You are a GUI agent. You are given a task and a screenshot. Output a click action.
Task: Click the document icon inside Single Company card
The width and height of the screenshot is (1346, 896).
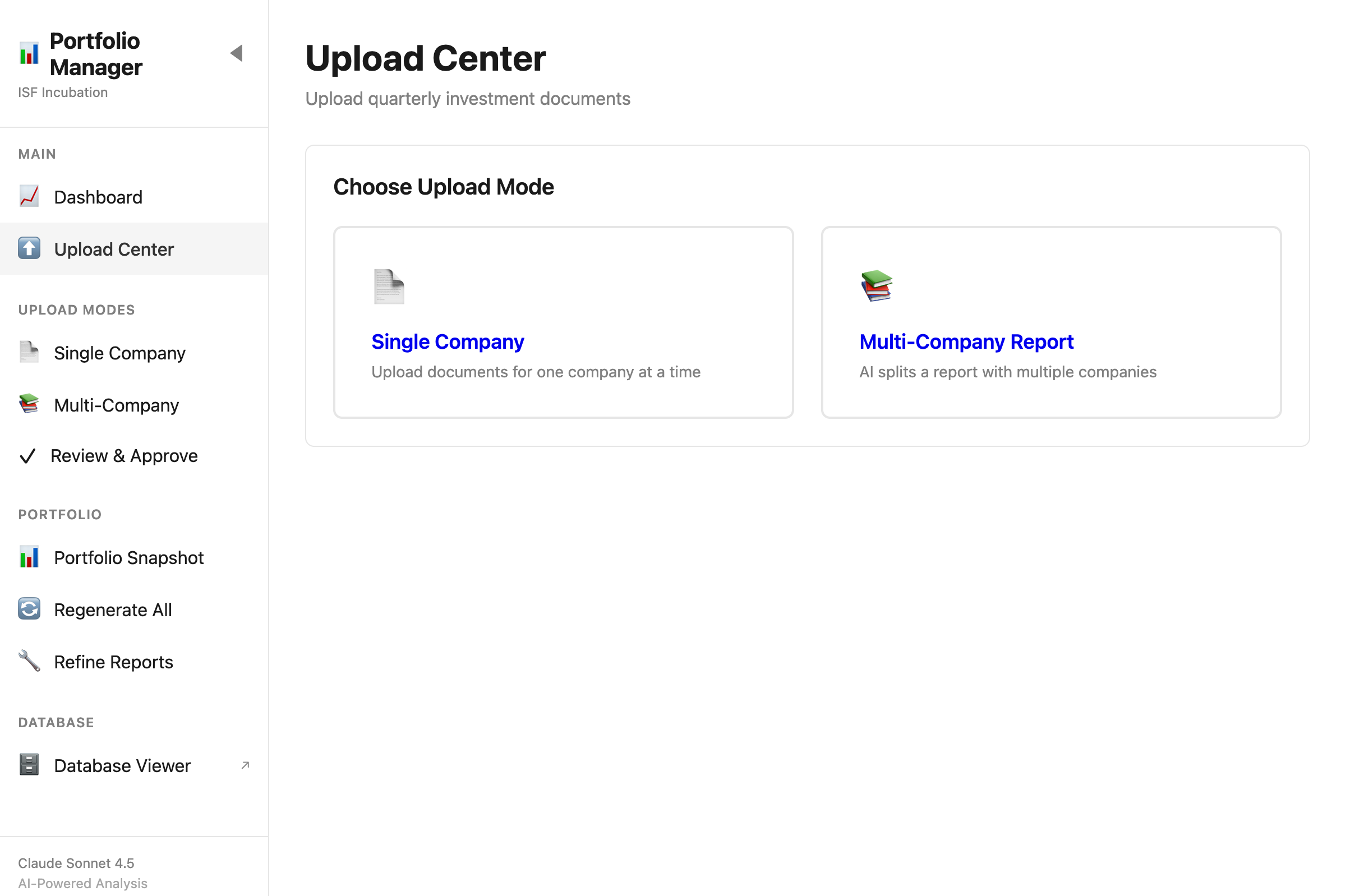(388, 288)
